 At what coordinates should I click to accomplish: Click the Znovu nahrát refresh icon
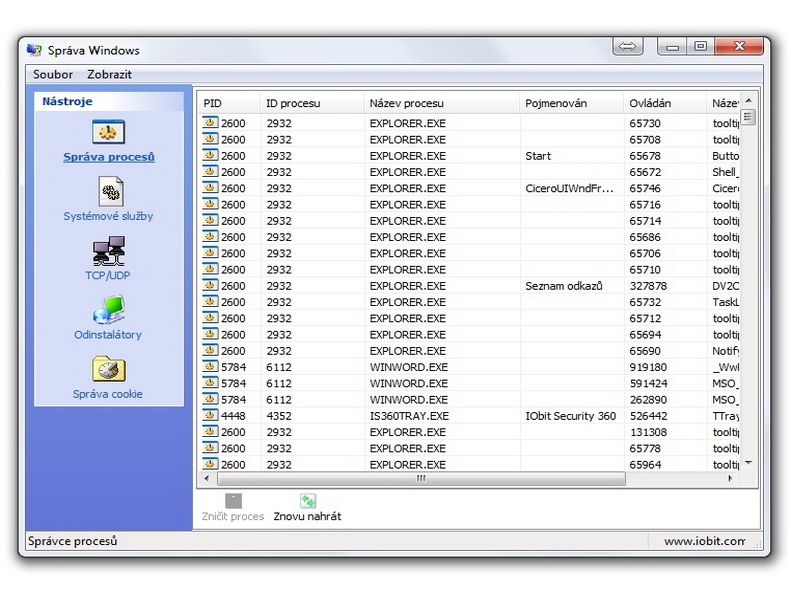[x=307, y=501]
